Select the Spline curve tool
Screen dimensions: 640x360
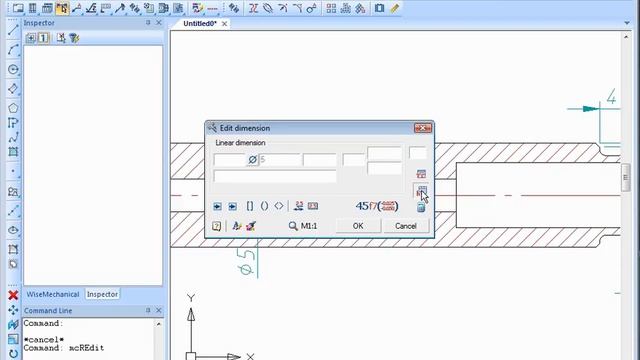click(13, 137)
